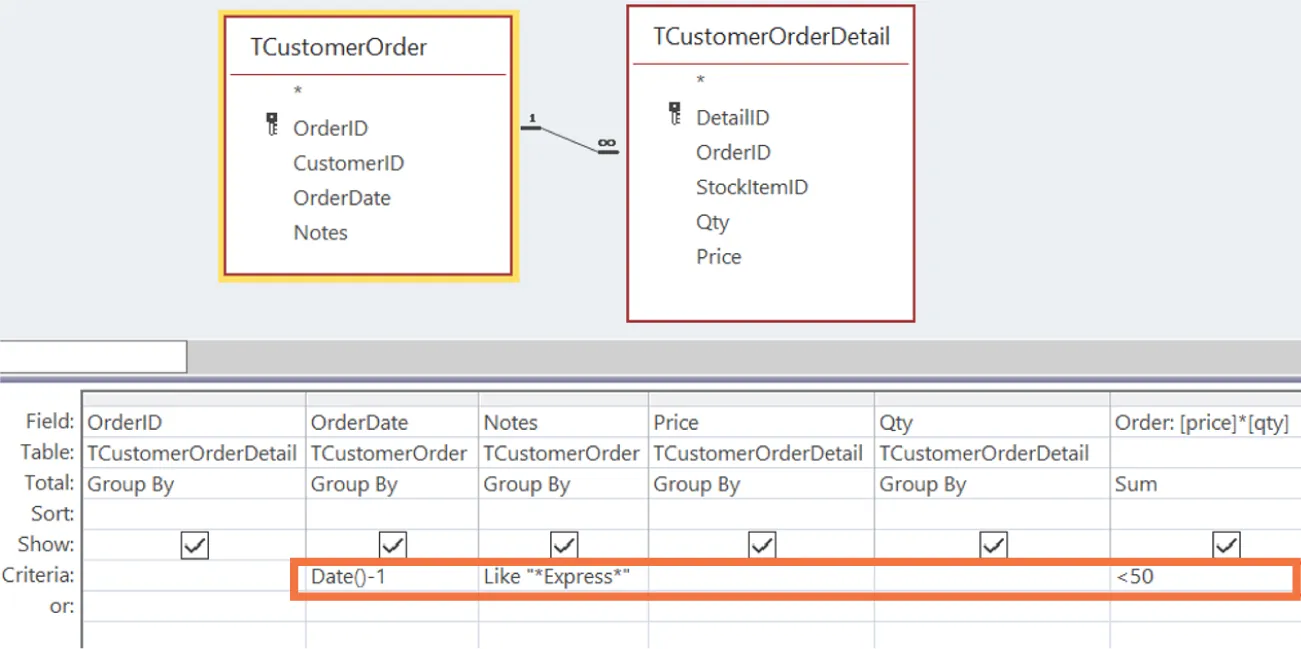The image size is (1301, 649).
Task: Select the CustomerID field in TCustomerOrder
Action: coord(348,162)
